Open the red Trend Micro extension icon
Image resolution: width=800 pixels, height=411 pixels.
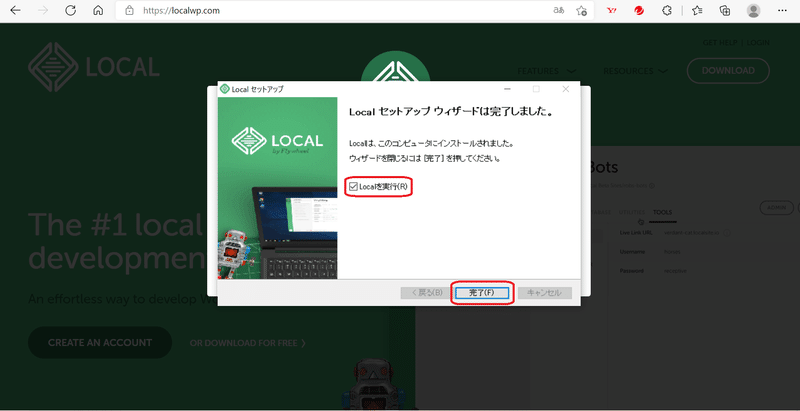coord(639,10)
